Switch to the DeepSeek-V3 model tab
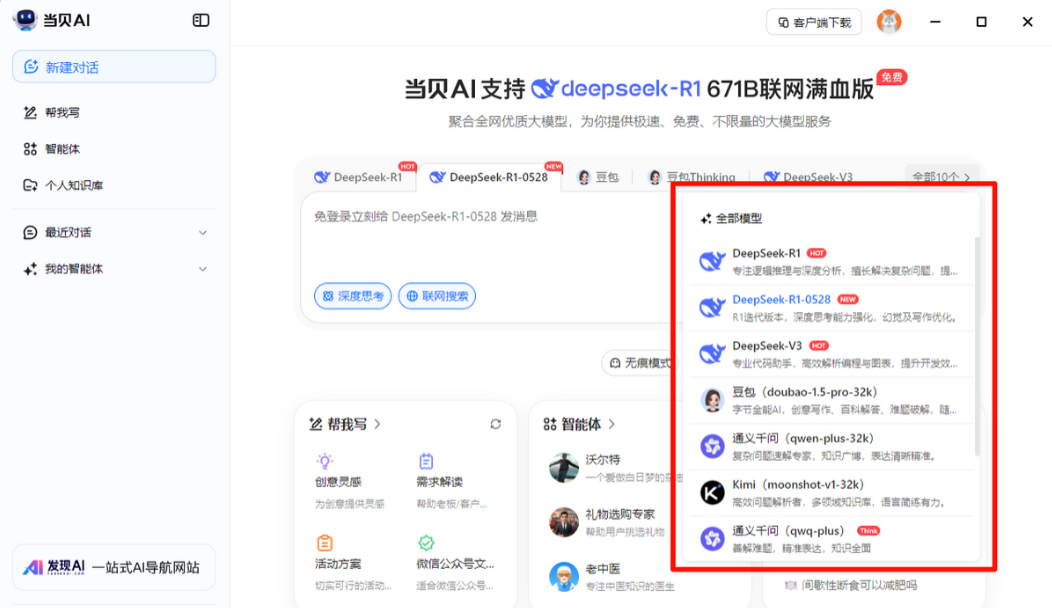 [808, 177]
